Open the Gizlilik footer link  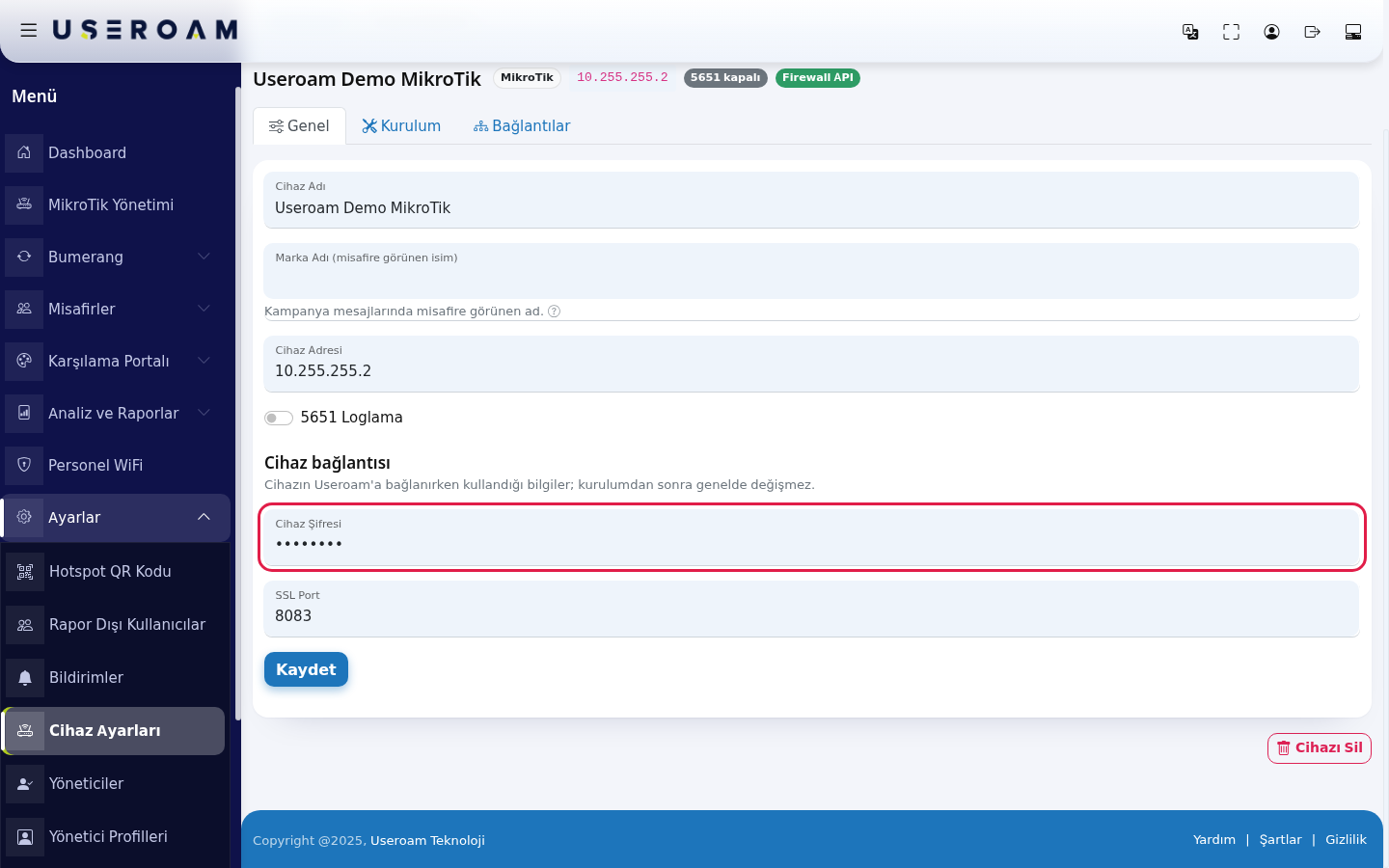click(1346, 840)
